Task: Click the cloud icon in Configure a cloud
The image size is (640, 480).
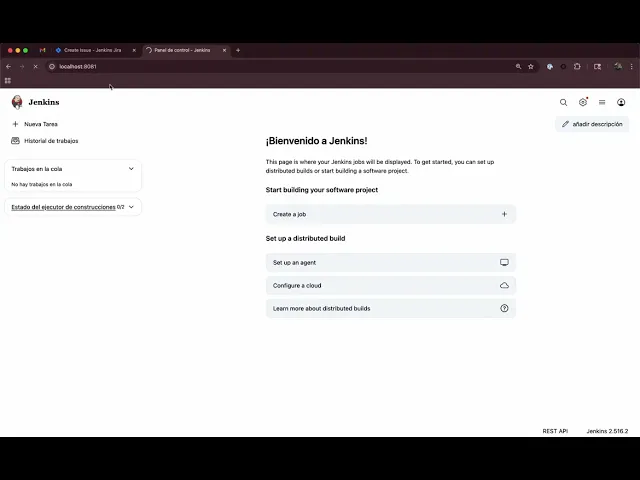Action: pos(504,286)
